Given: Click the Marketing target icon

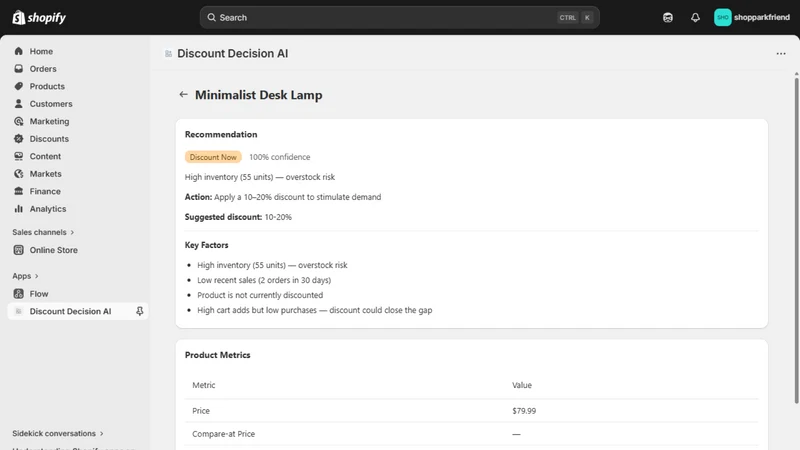Looking at the screenshot, I should tap(19, 121).
